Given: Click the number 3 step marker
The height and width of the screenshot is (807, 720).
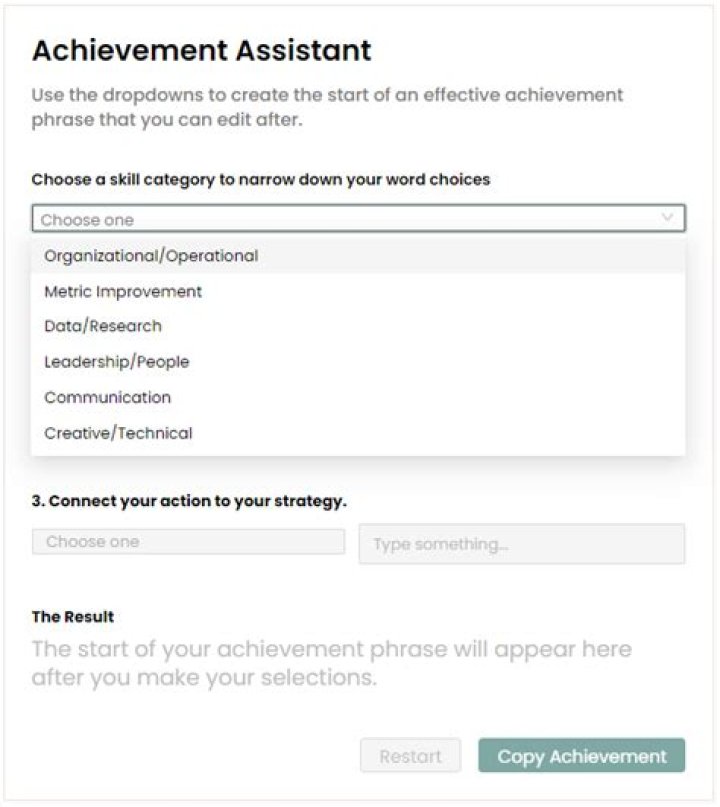Looking at the screenshot, I should (x=37, y=501).
